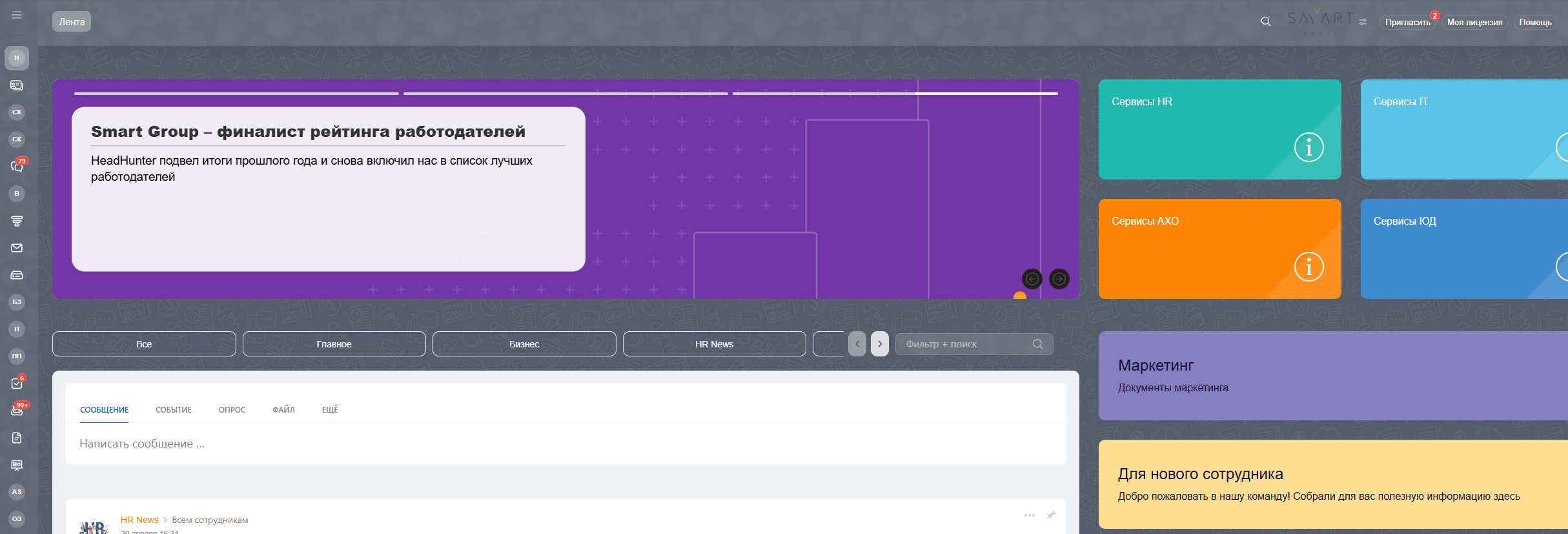The height and width of the screenshot is (534, 1568).
Task: Show previous feed category tabs with left chevron
Action: click(x=857, y=344)
